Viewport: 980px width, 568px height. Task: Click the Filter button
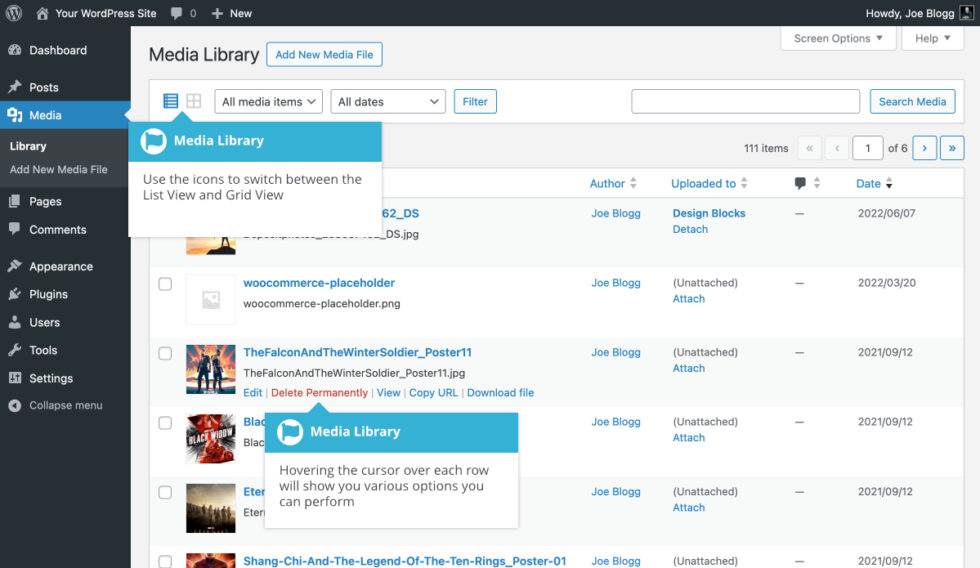point(475,101)
